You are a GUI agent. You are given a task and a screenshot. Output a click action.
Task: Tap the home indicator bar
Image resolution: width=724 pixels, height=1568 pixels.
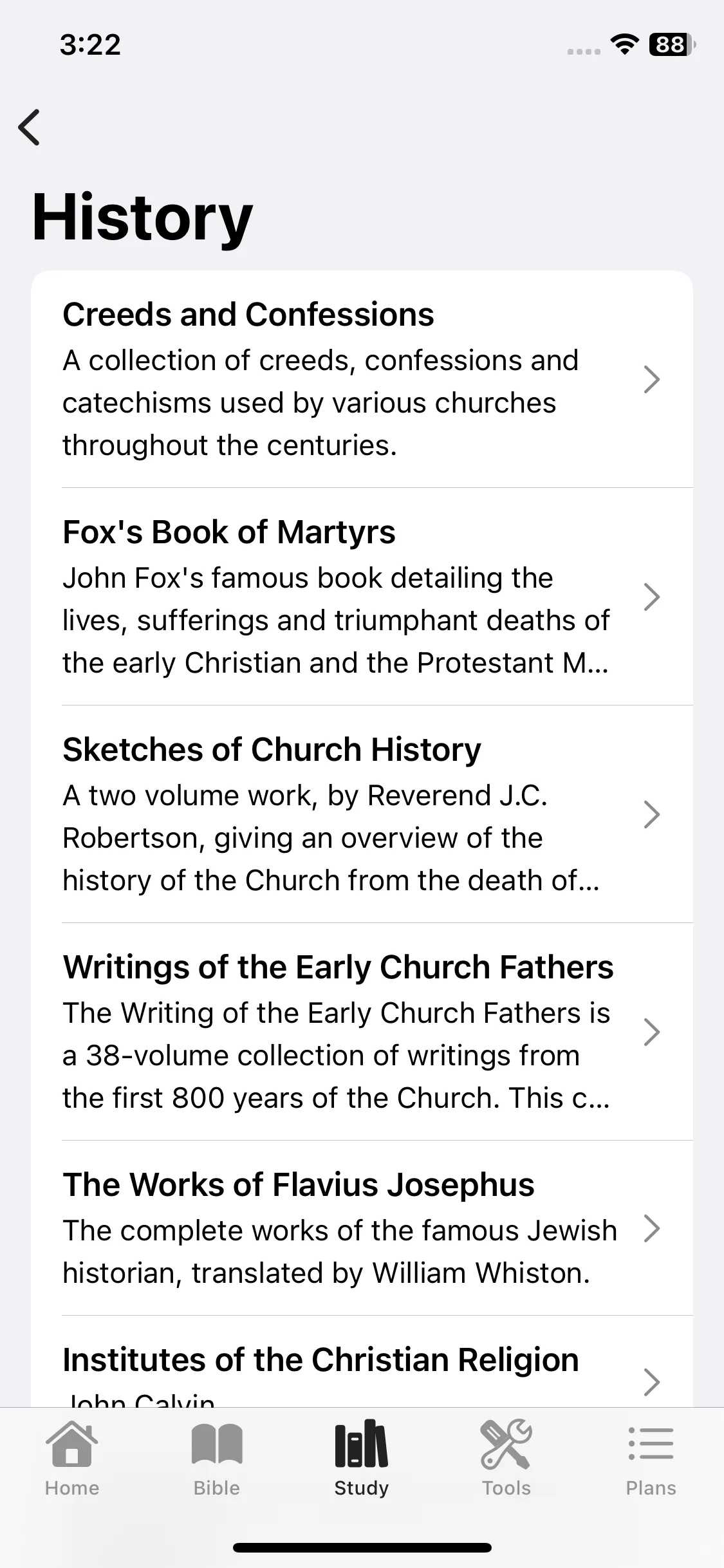pyautogui.click(x=362, y=1548)
